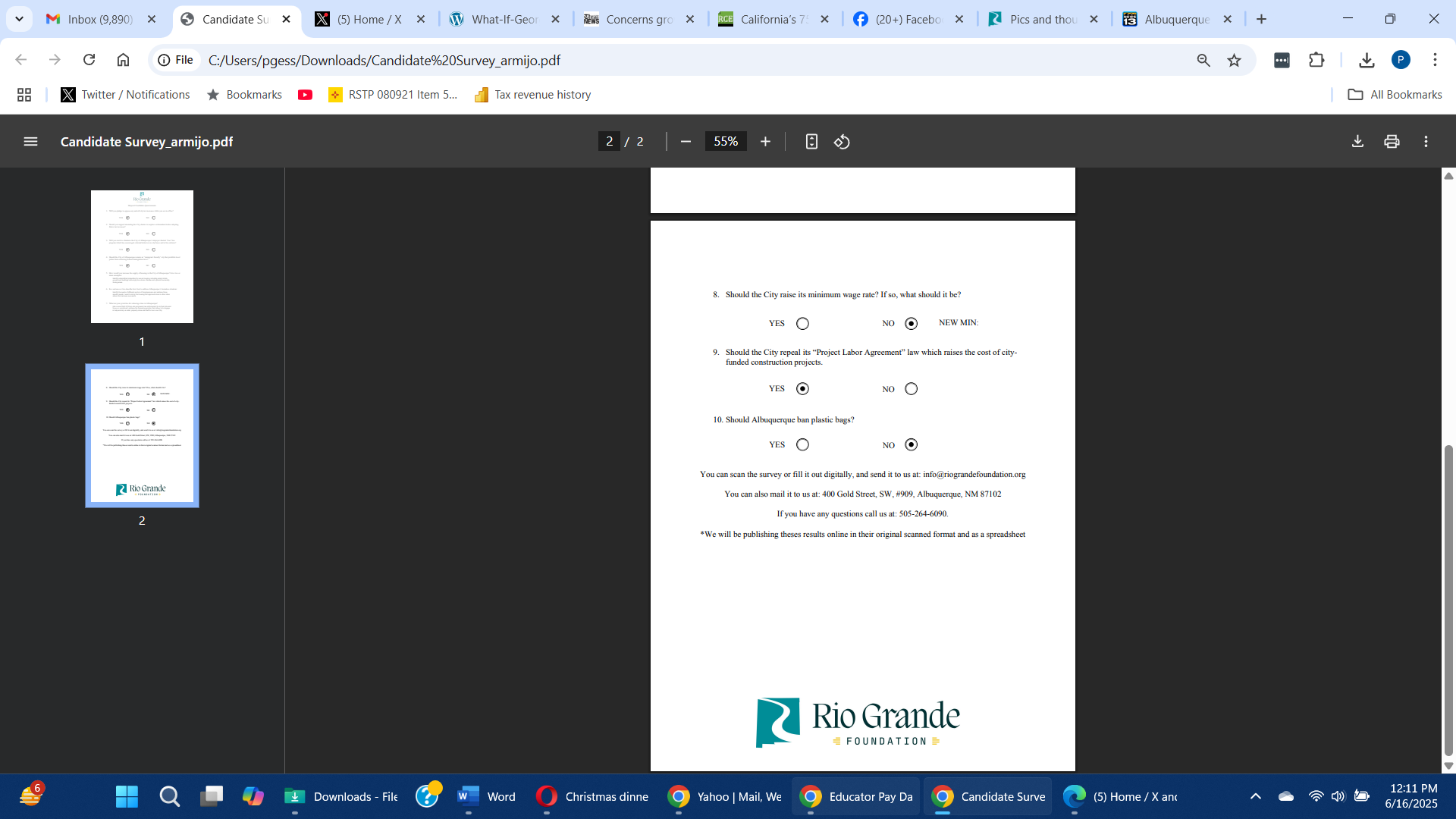Download the PDF using toolbar download icon
The image size is (1456, 819).
coord(1357,142)
